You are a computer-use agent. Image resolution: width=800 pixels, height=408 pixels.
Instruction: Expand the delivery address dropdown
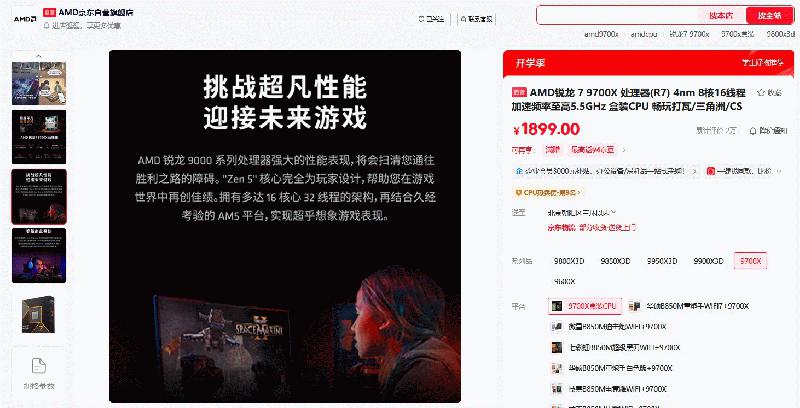coord(582,212)
